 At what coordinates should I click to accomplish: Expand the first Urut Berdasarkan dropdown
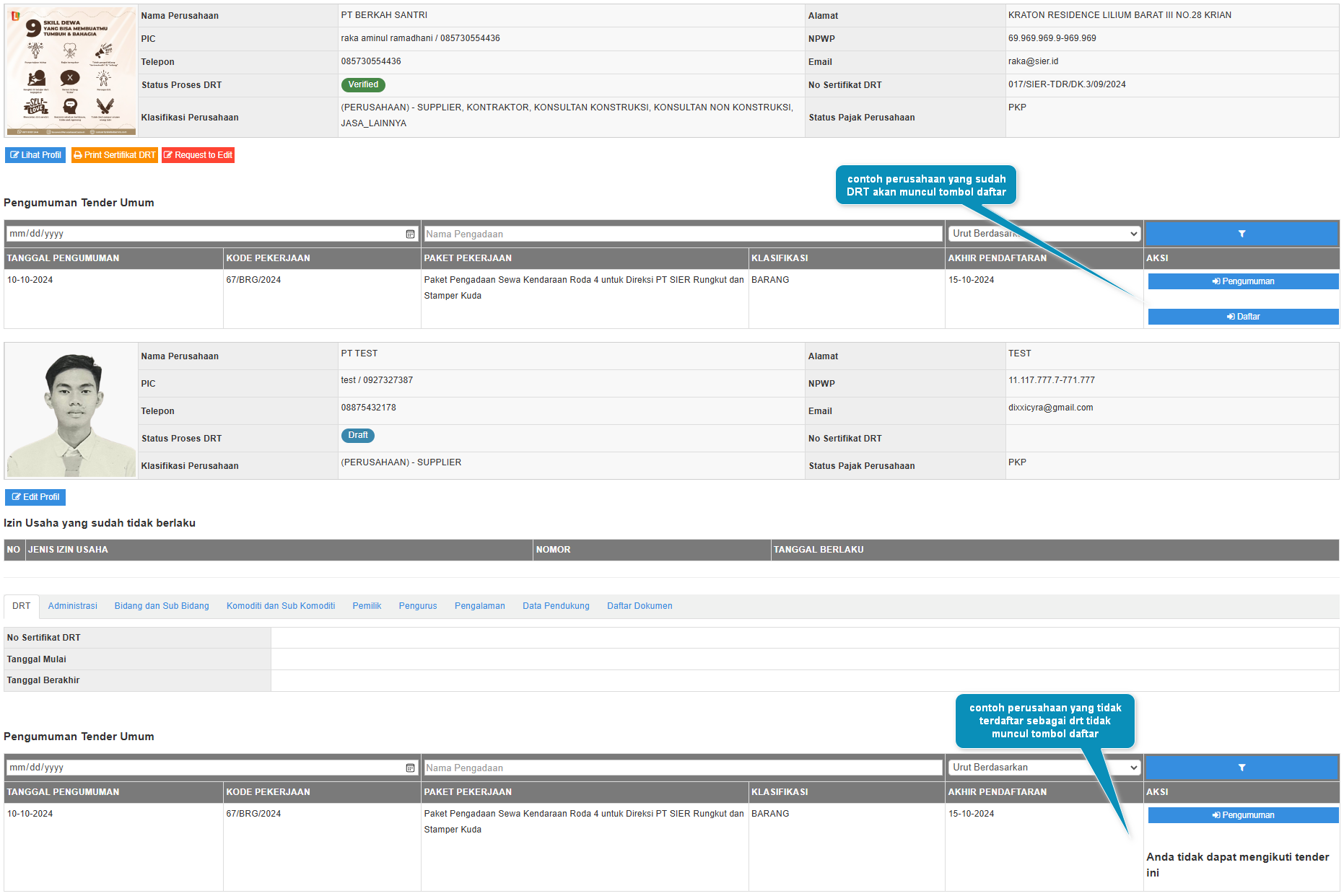[x=1044, y=234]
